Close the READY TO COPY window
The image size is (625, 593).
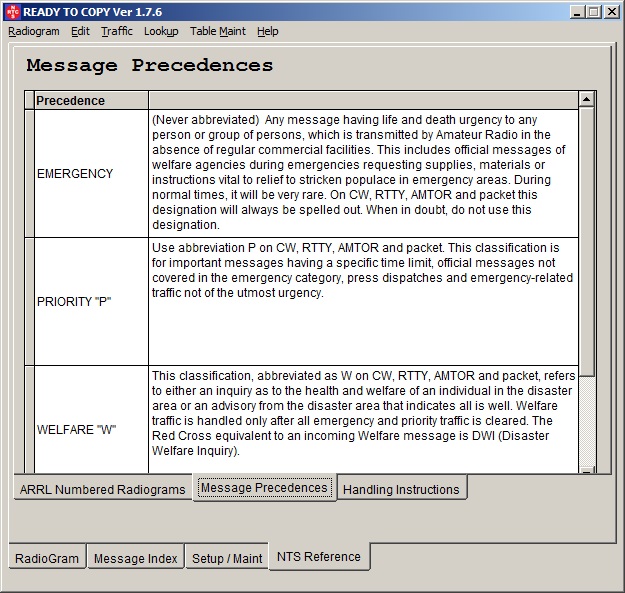[x=612, y=12]
